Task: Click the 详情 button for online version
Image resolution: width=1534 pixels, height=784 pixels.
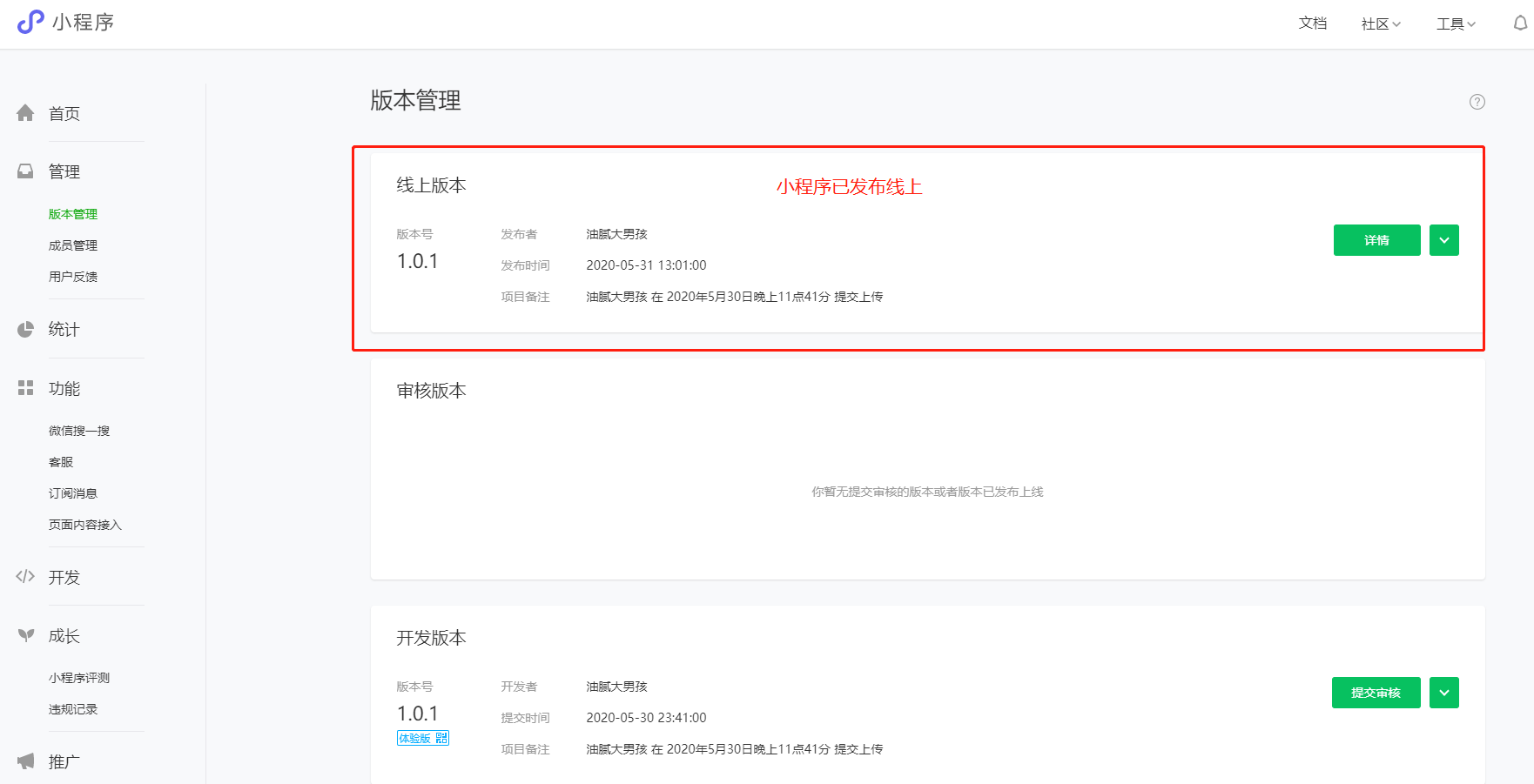Action: point(1376,240)
